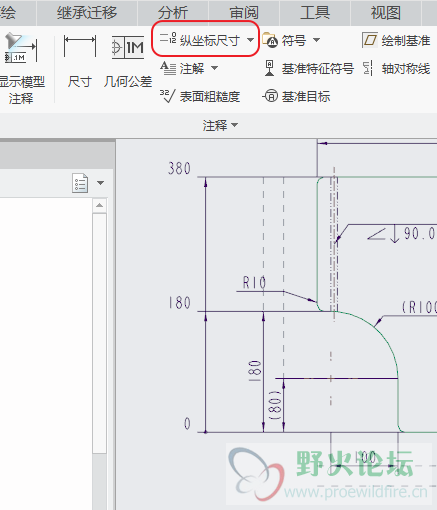Click the panel scrollbar up arrow
Image resolution: width=437 pixels, height=510 pixels.
99,205
